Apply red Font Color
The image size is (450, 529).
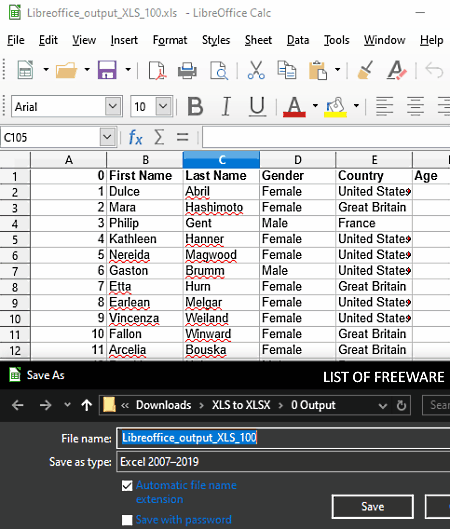pyautogui.click(x=294, y=107)
